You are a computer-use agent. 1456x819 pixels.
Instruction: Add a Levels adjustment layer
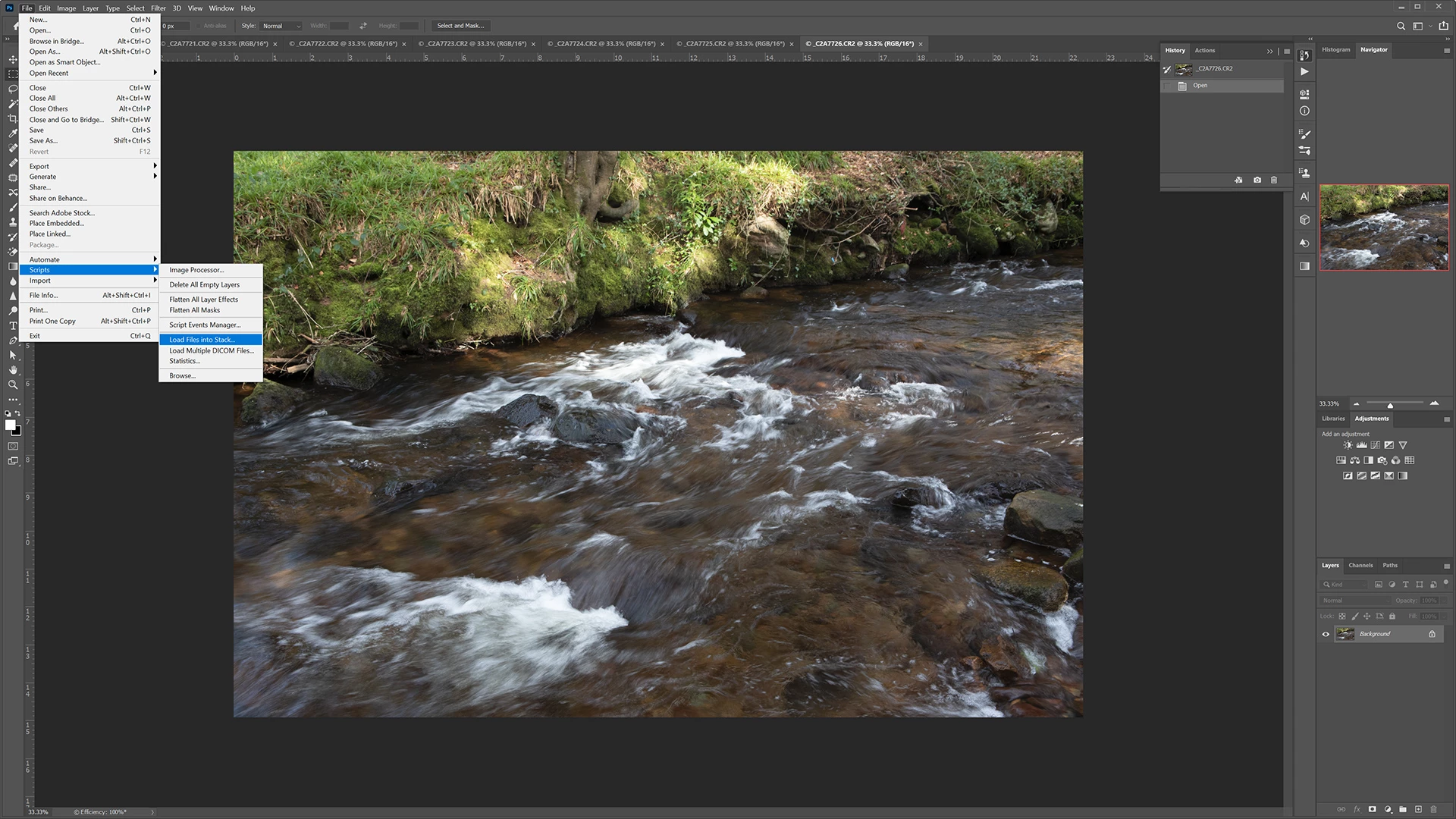pyautogui.click(x=1361, y=445)
